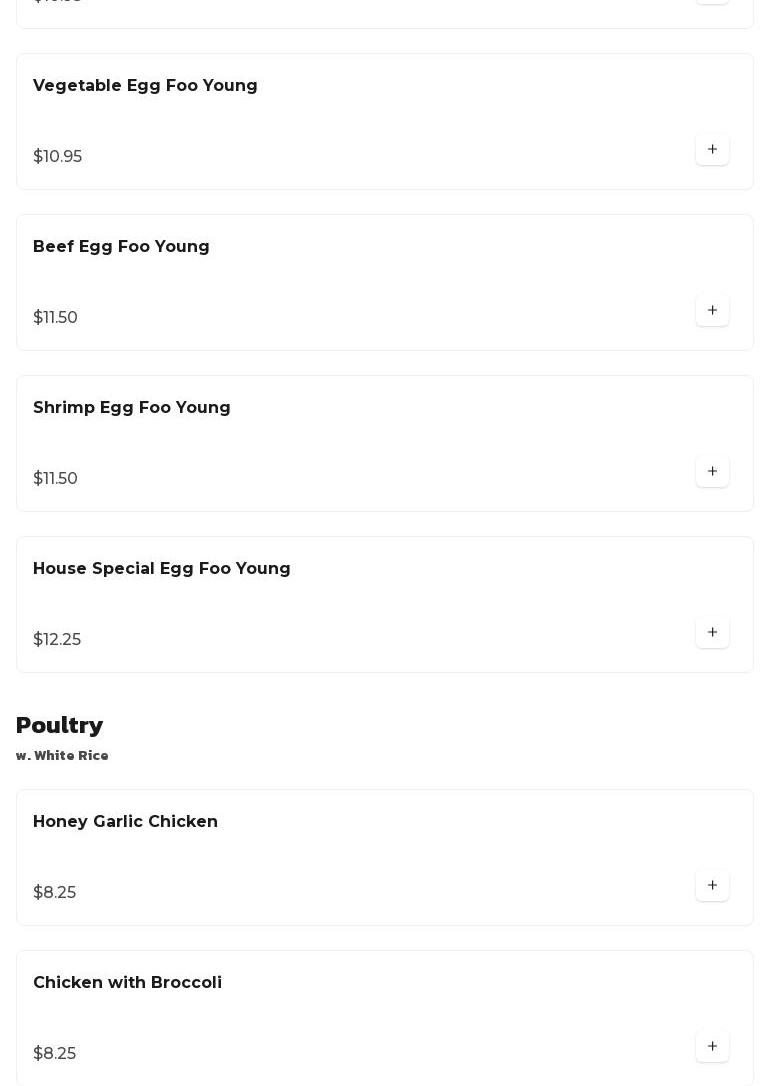Add Vegetable Egg Foo Young to cart

click(x=712, y=150)
